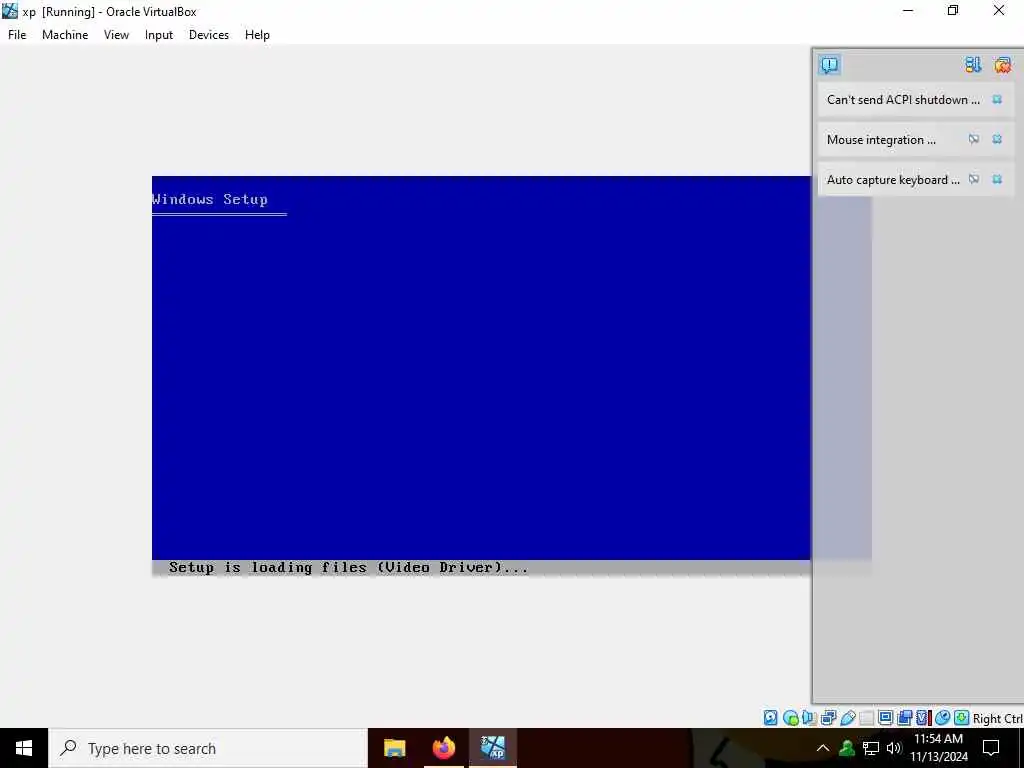This screenshot has width=1024, height=768.
Task: Click the mouse integration status icon
Action: 942,718
